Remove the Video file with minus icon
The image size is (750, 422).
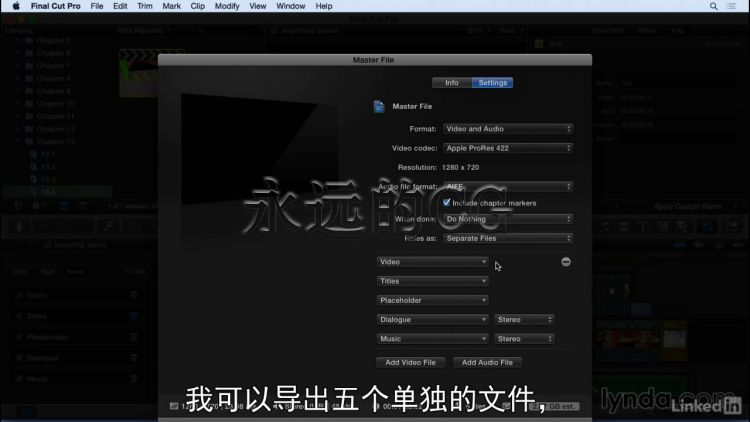tap(566, 262)
